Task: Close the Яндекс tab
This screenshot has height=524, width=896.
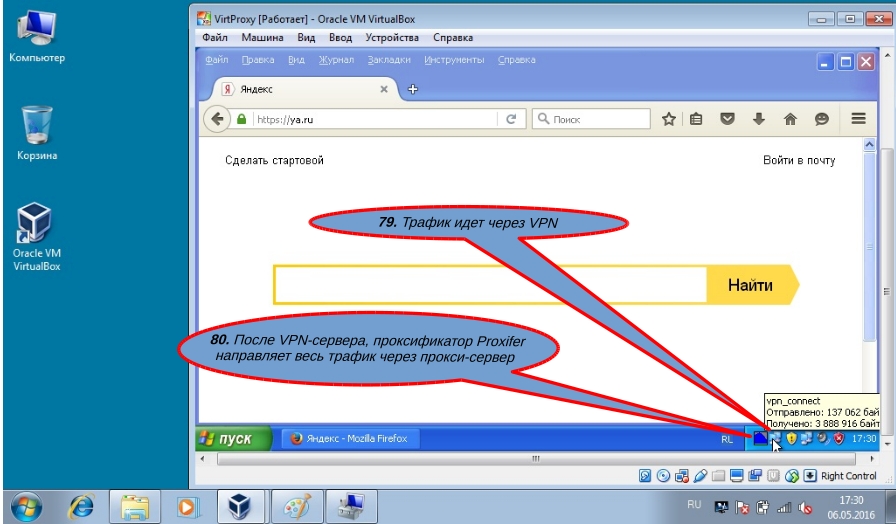Action: pyautogui.click(x=384, y=89)
